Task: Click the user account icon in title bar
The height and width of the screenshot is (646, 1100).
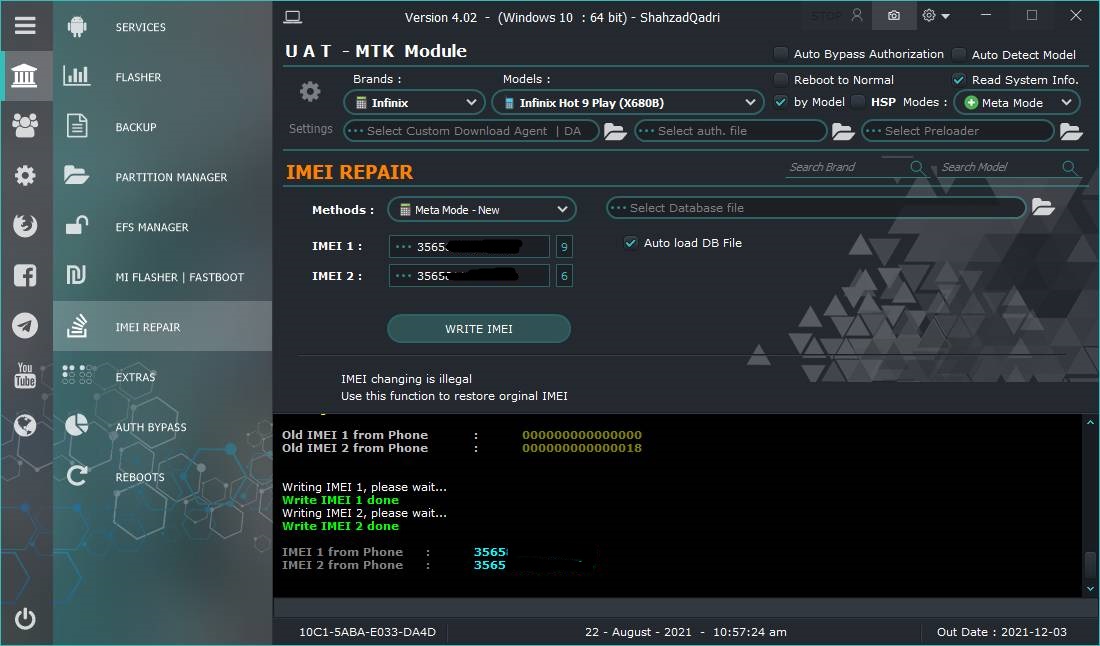Action: click(857, 15)
